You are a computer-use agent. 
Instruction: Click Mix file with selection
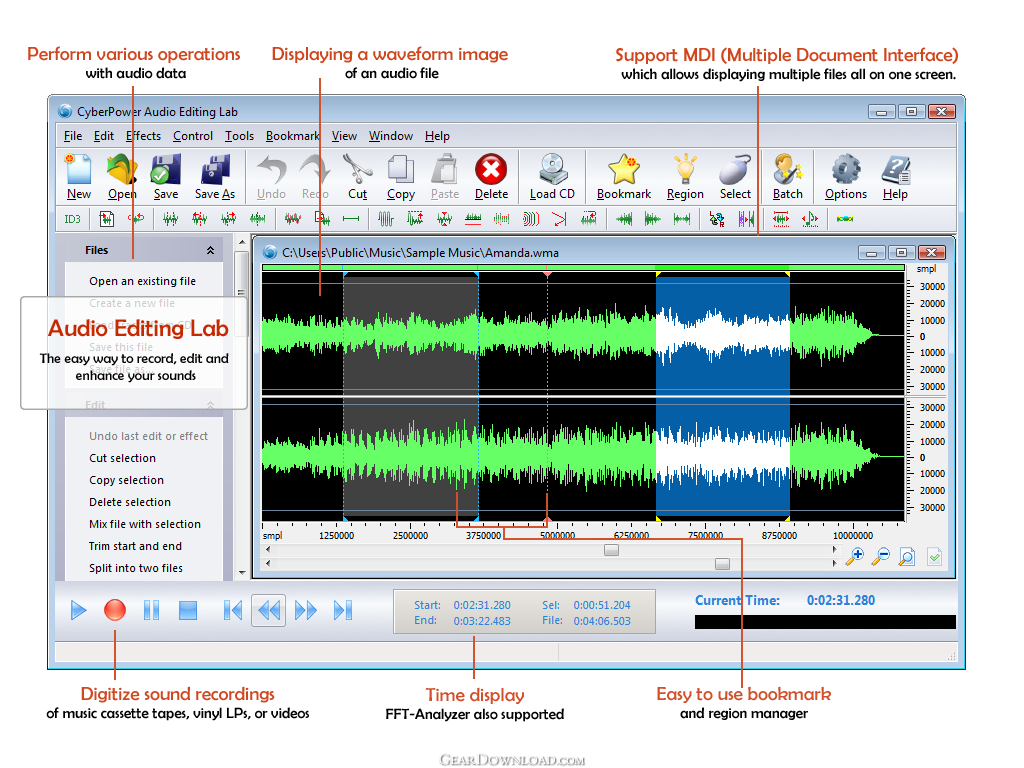point(145,524)
